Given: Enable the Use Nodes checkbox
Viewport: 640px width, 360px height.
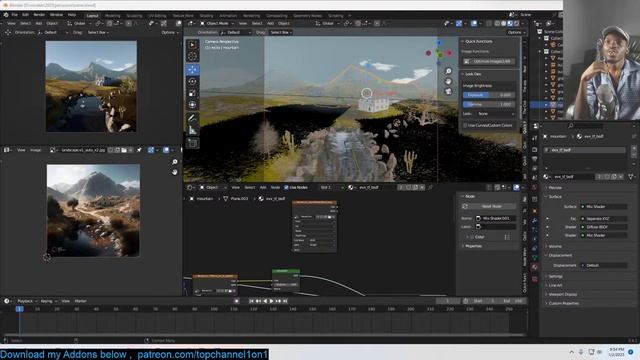Looking at the screenshot, I should tap(286, 187).
